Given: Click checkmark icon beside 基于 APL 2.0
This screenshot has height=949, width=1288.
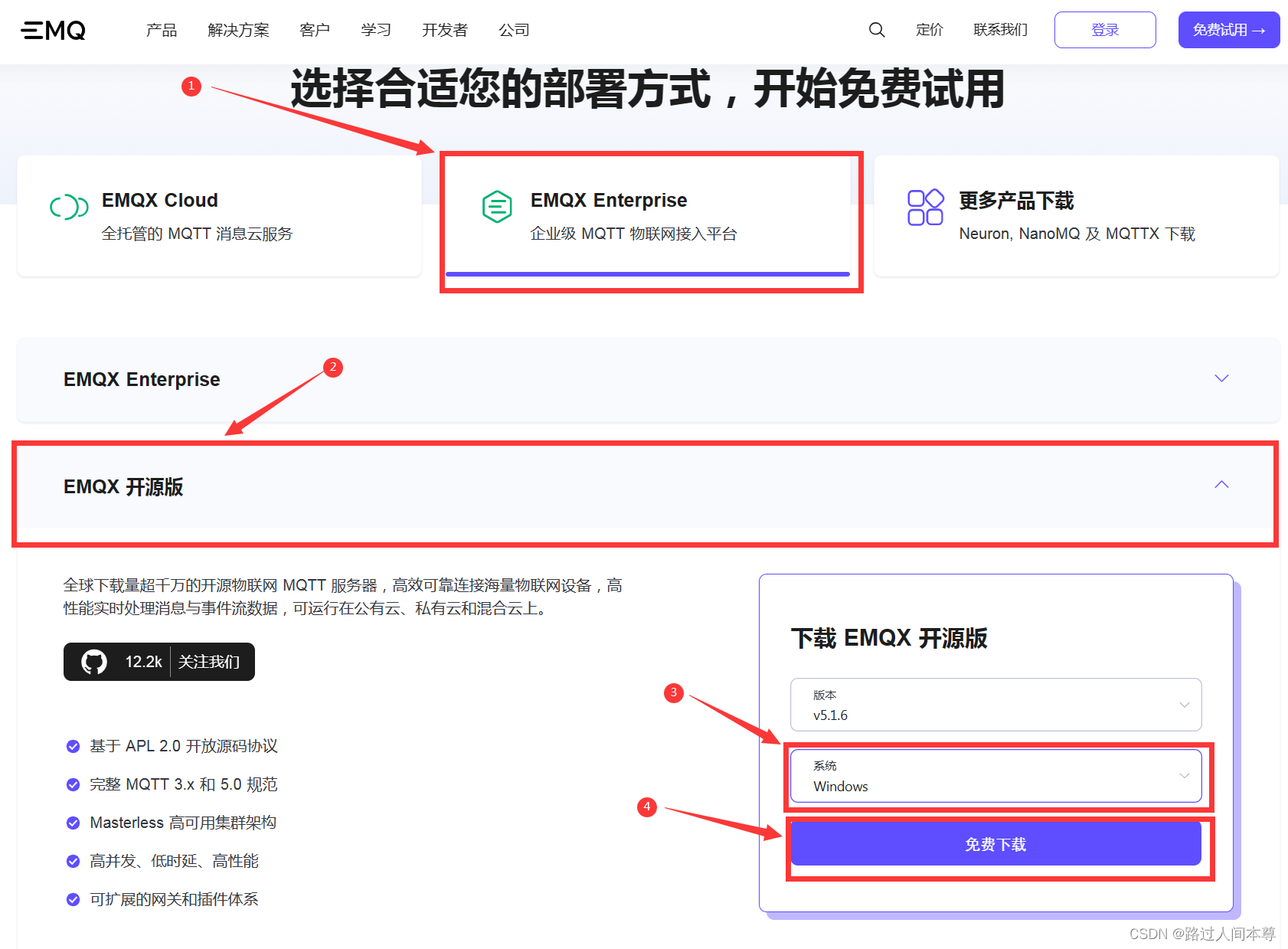Looking at the screenshot, I should [x=73, y=746].
